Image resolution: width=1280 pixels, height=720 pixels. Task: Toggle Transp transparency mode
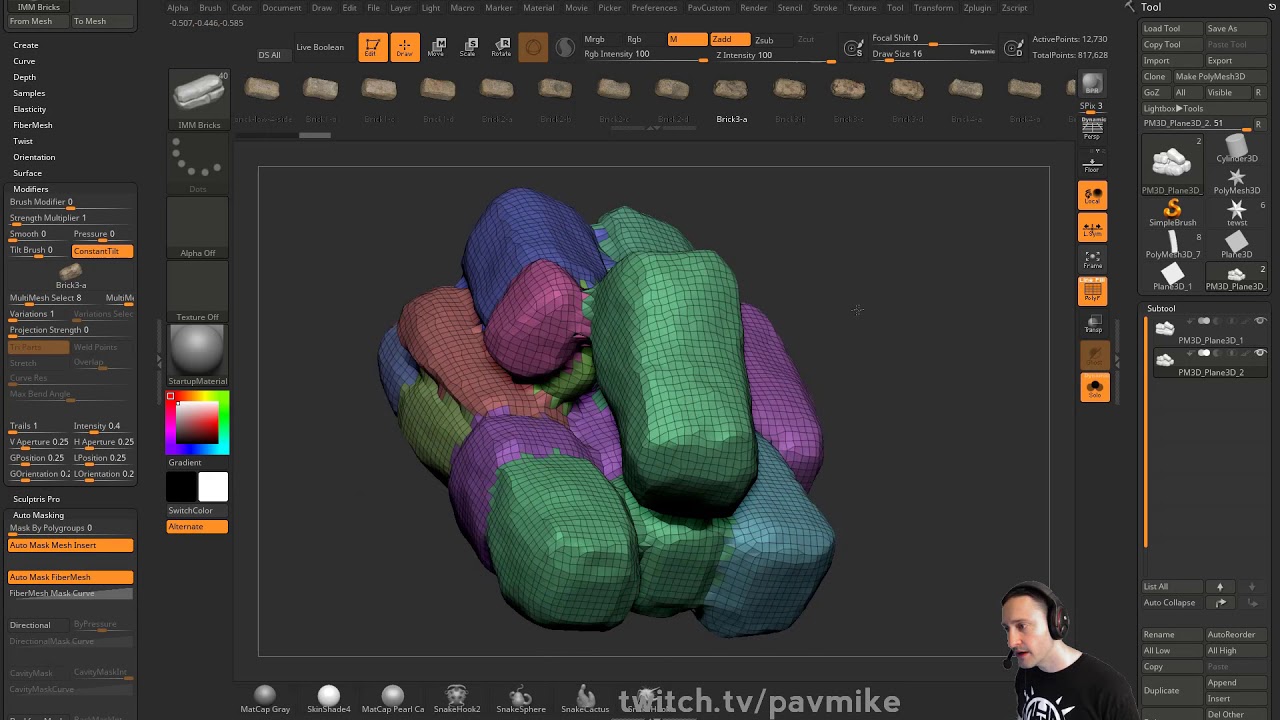(x=1093, y=323)
